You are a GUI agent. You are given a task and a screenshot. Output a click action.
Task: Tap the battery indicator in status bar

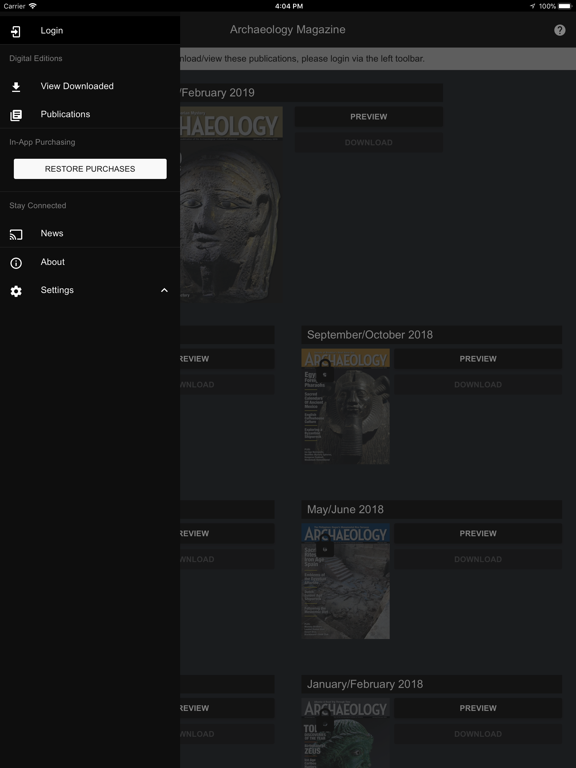[x=565, y=6]
